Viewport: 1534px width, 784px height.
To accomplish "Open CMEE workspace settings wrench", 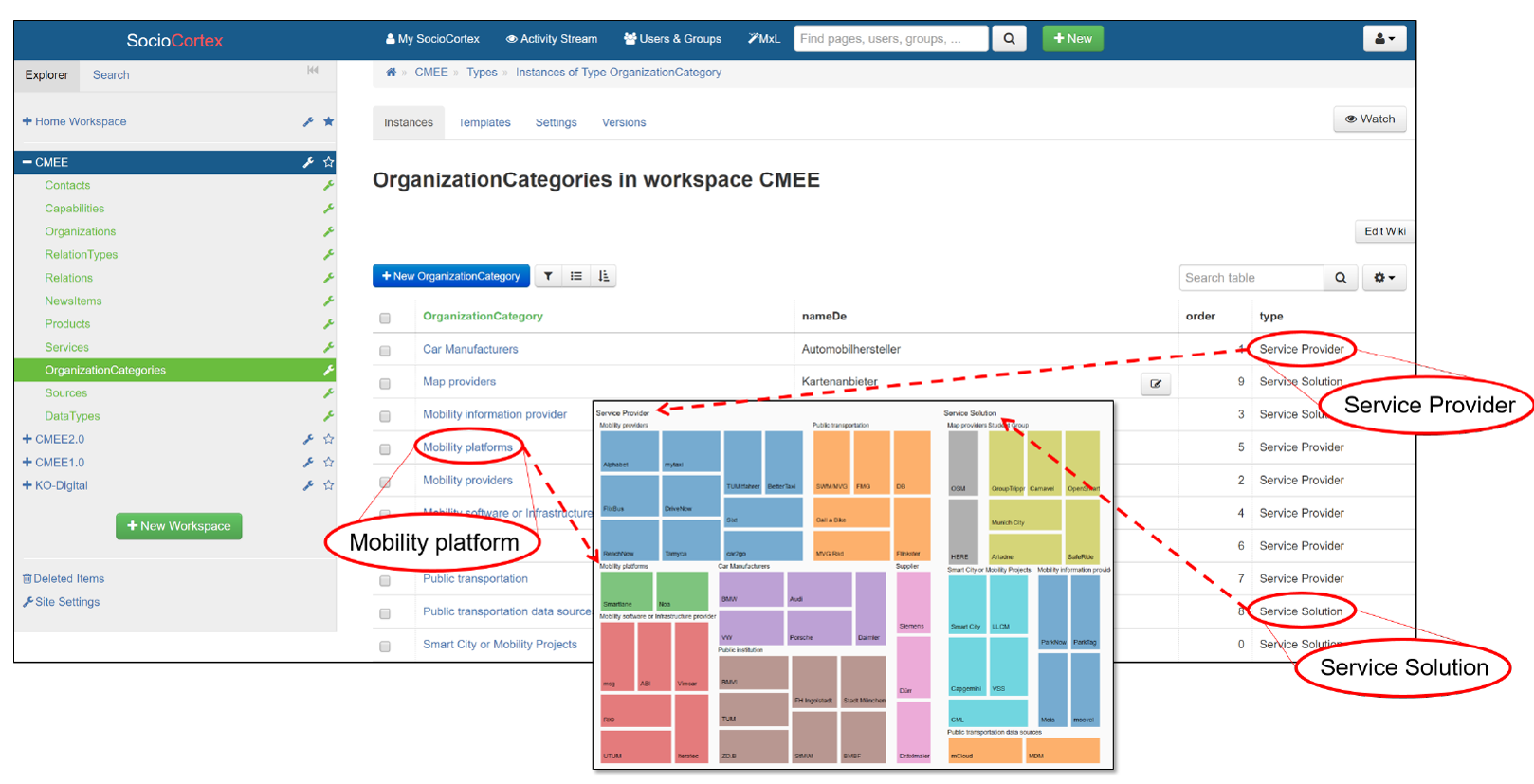I will pyautogui.click(x=308, y=162).
